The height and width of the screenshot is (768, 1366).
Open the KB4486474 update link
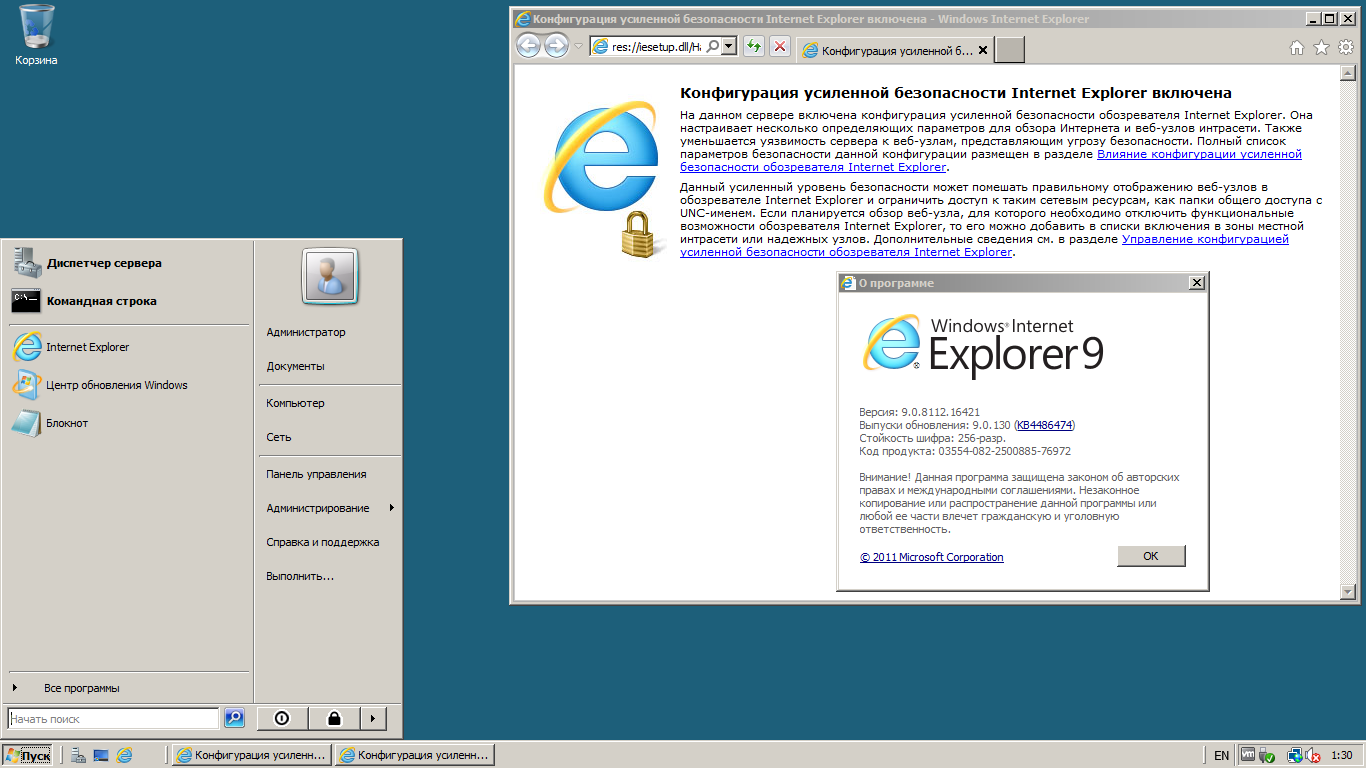coord(1044,425)
